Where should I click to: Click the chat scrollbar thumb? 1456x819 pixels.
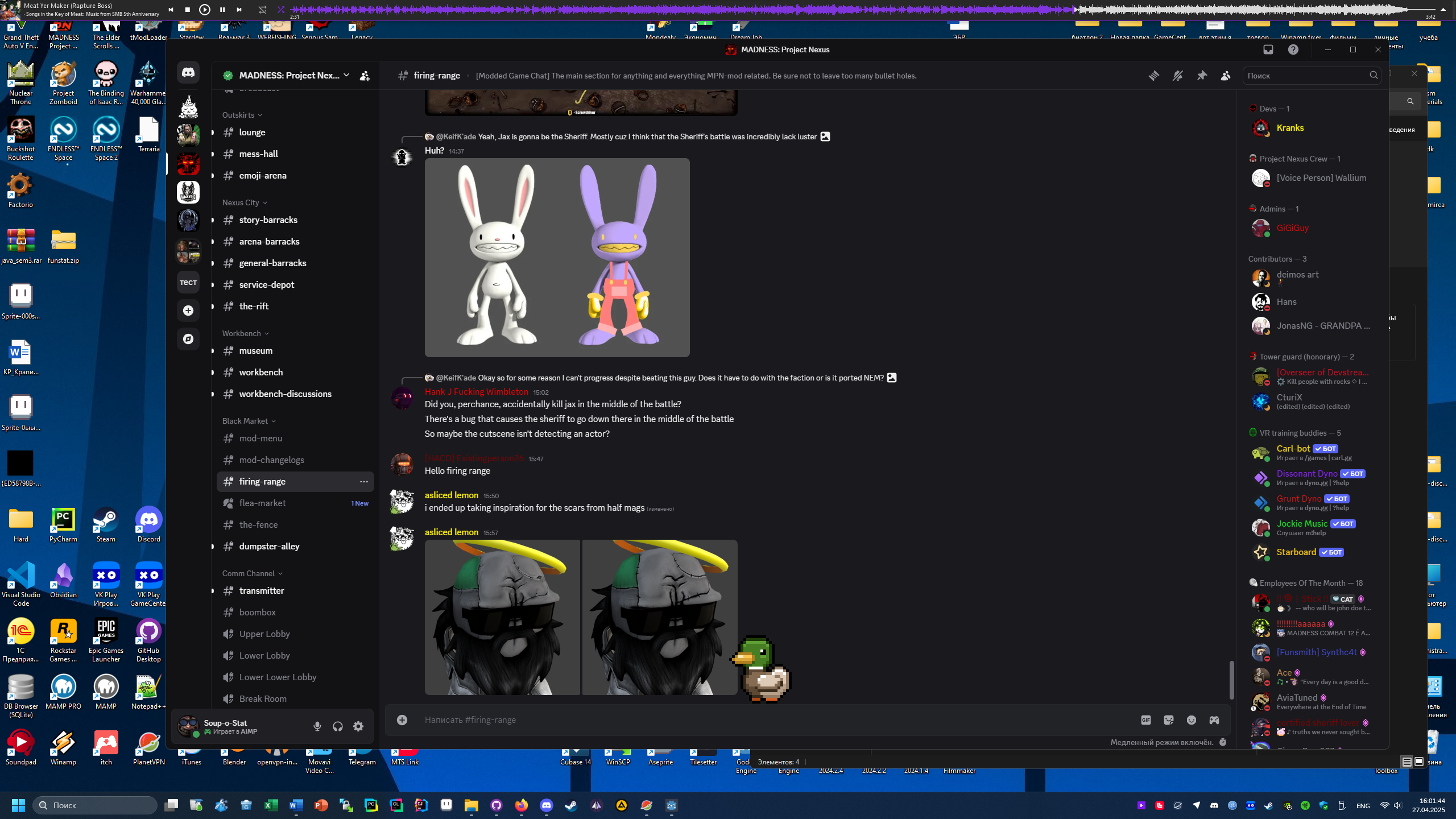(1231, 679)
